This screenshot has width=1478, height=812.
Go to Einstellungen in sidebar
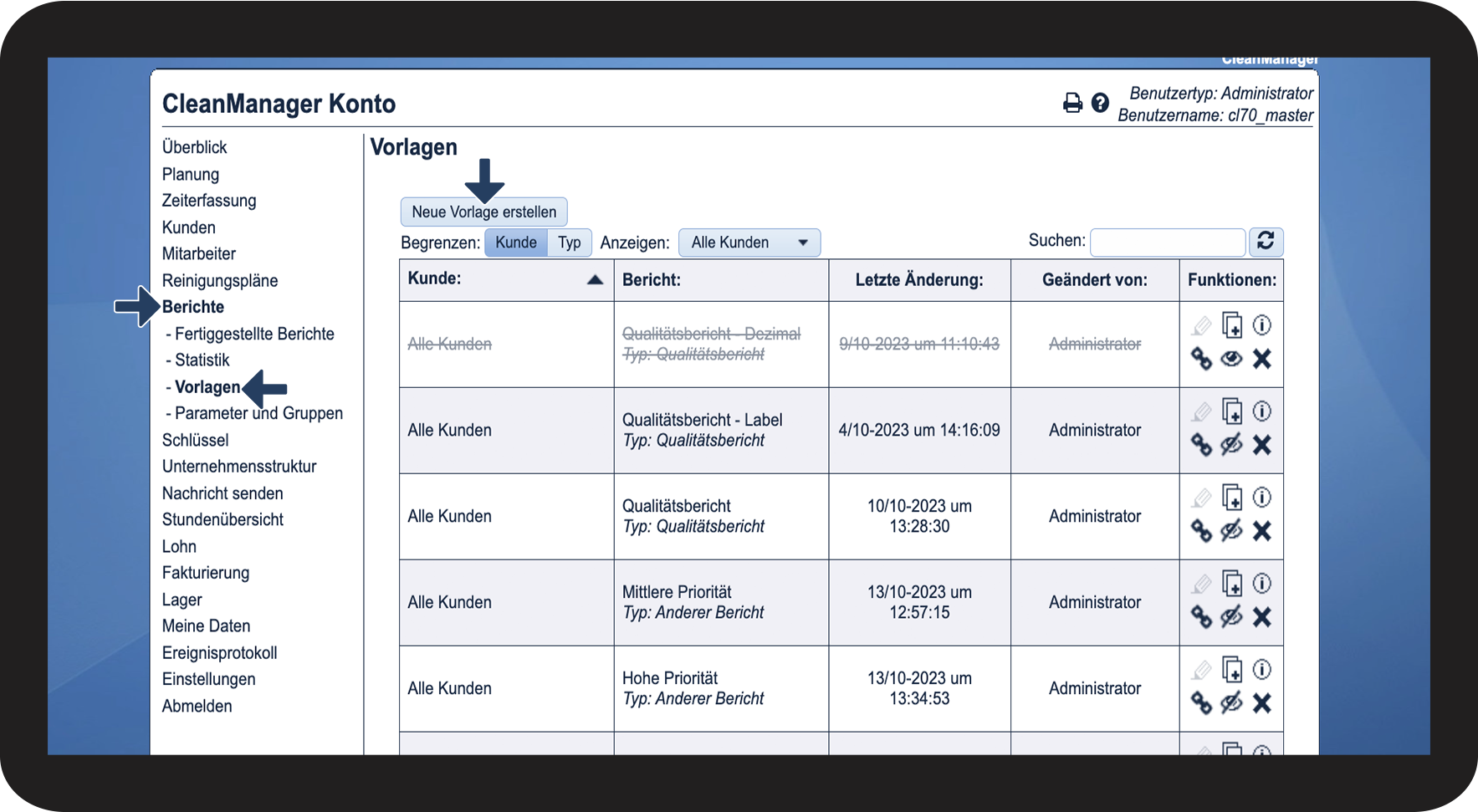click(209, 679)
